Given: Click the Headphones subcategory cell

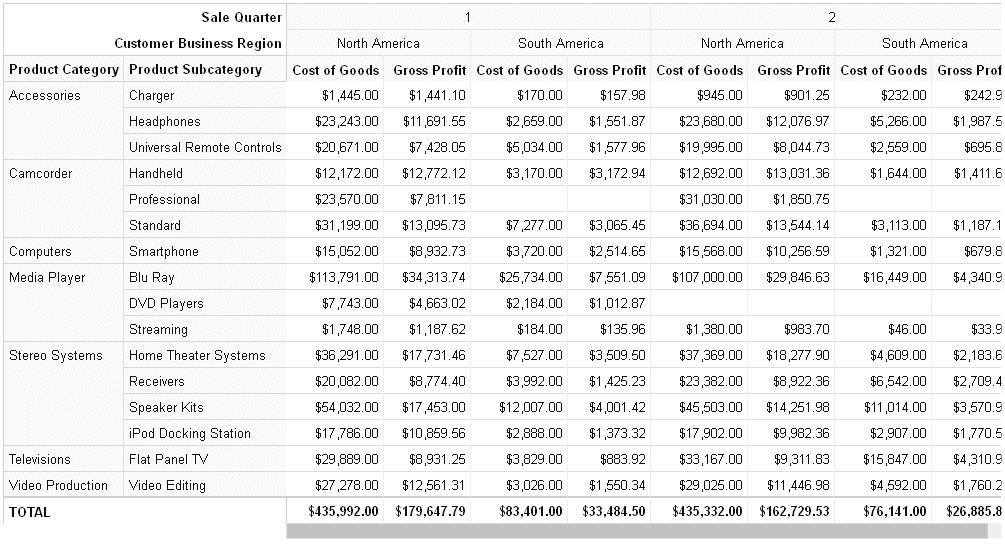Looking at the screenshot, I should tap(204, 121).
